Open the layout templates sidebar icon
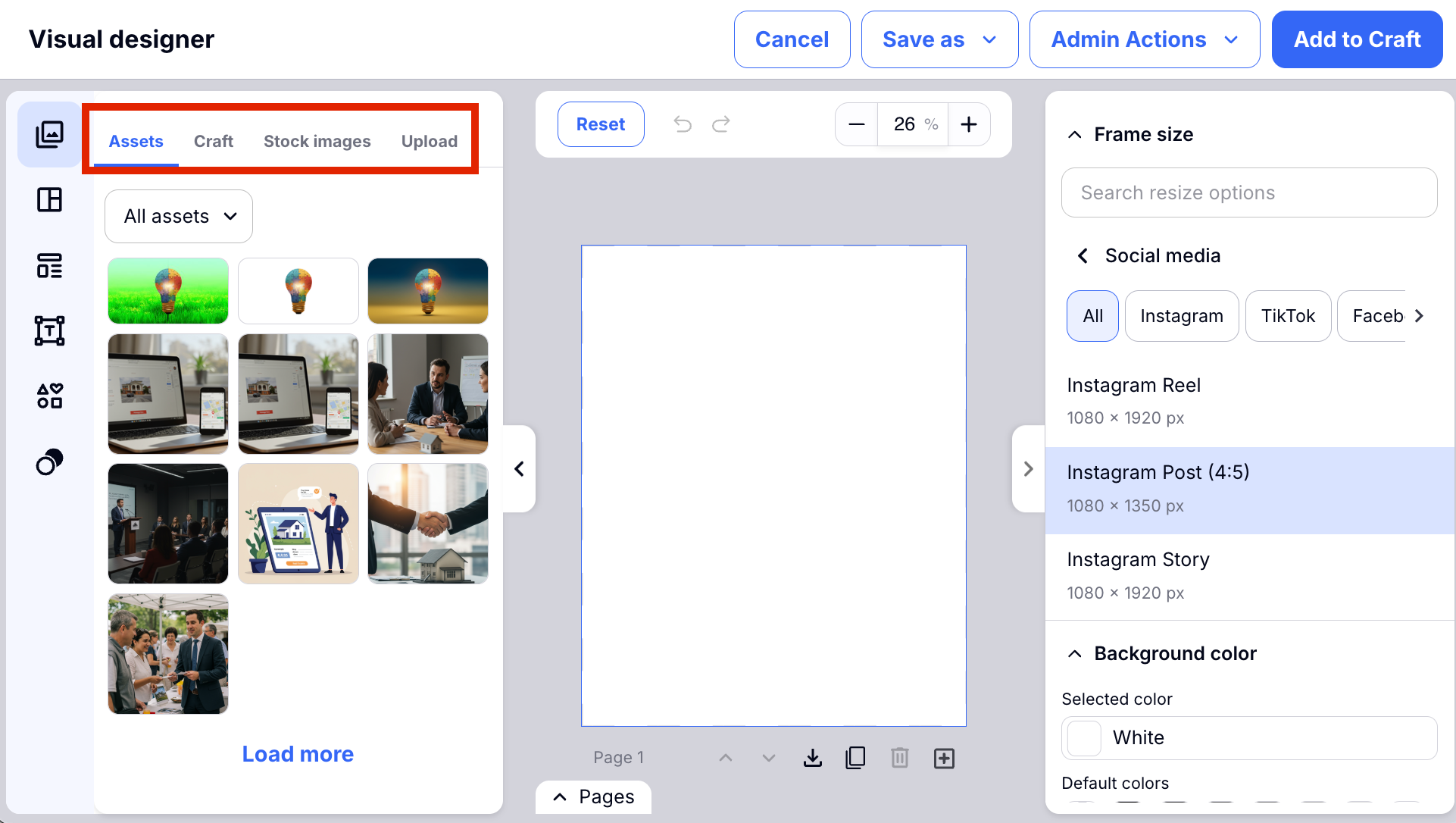Viewport: 1456px width, 823px height. tap(49, 200)
